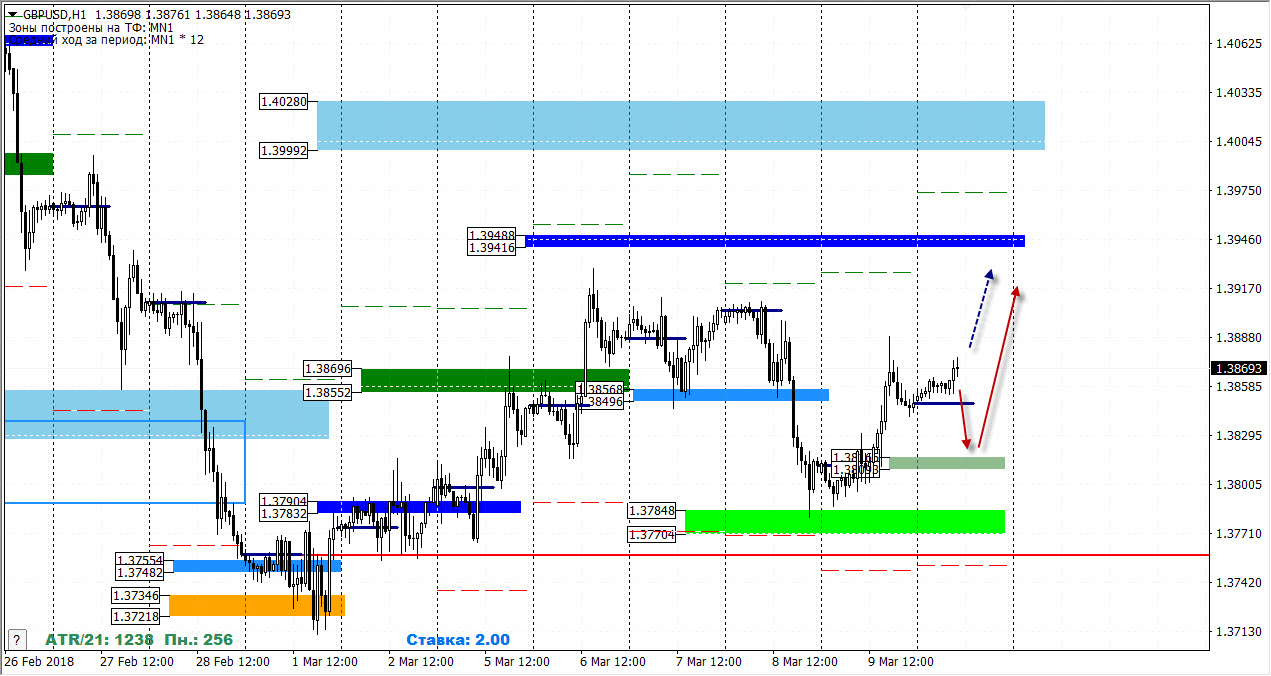This screenshot has height=676, width=1271.
Task: Click the question mark help button
Action: tap(17, 639)
